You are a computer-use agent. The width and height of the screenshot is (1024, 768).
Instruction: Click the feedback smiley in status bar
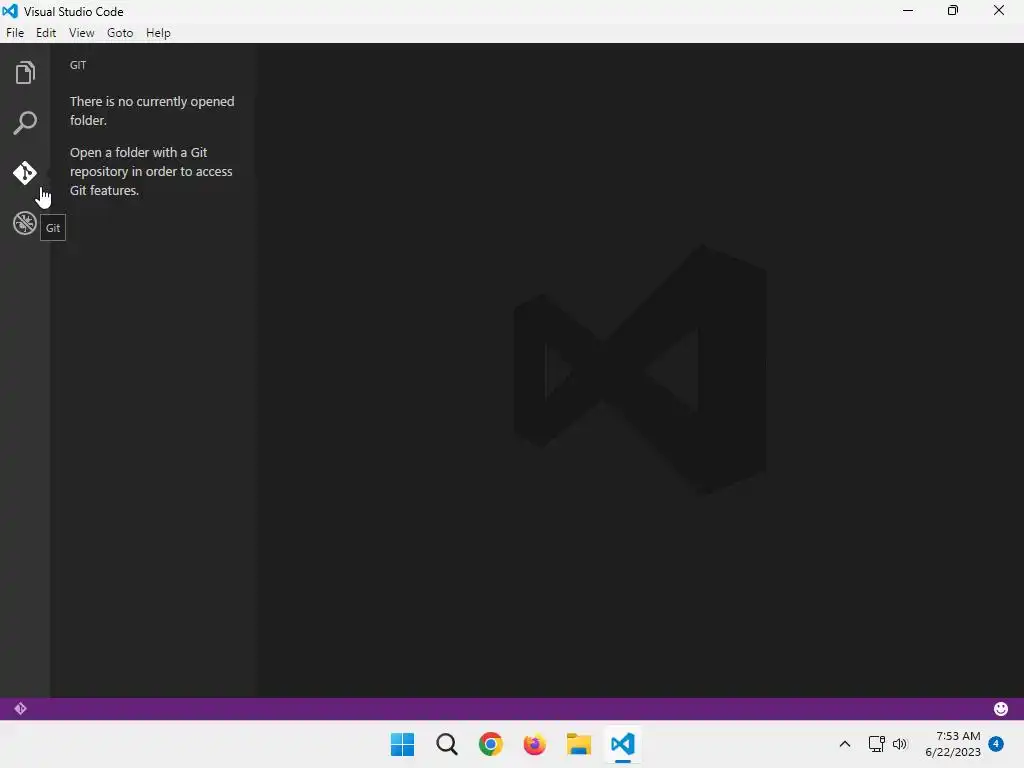pos(1000,709)
